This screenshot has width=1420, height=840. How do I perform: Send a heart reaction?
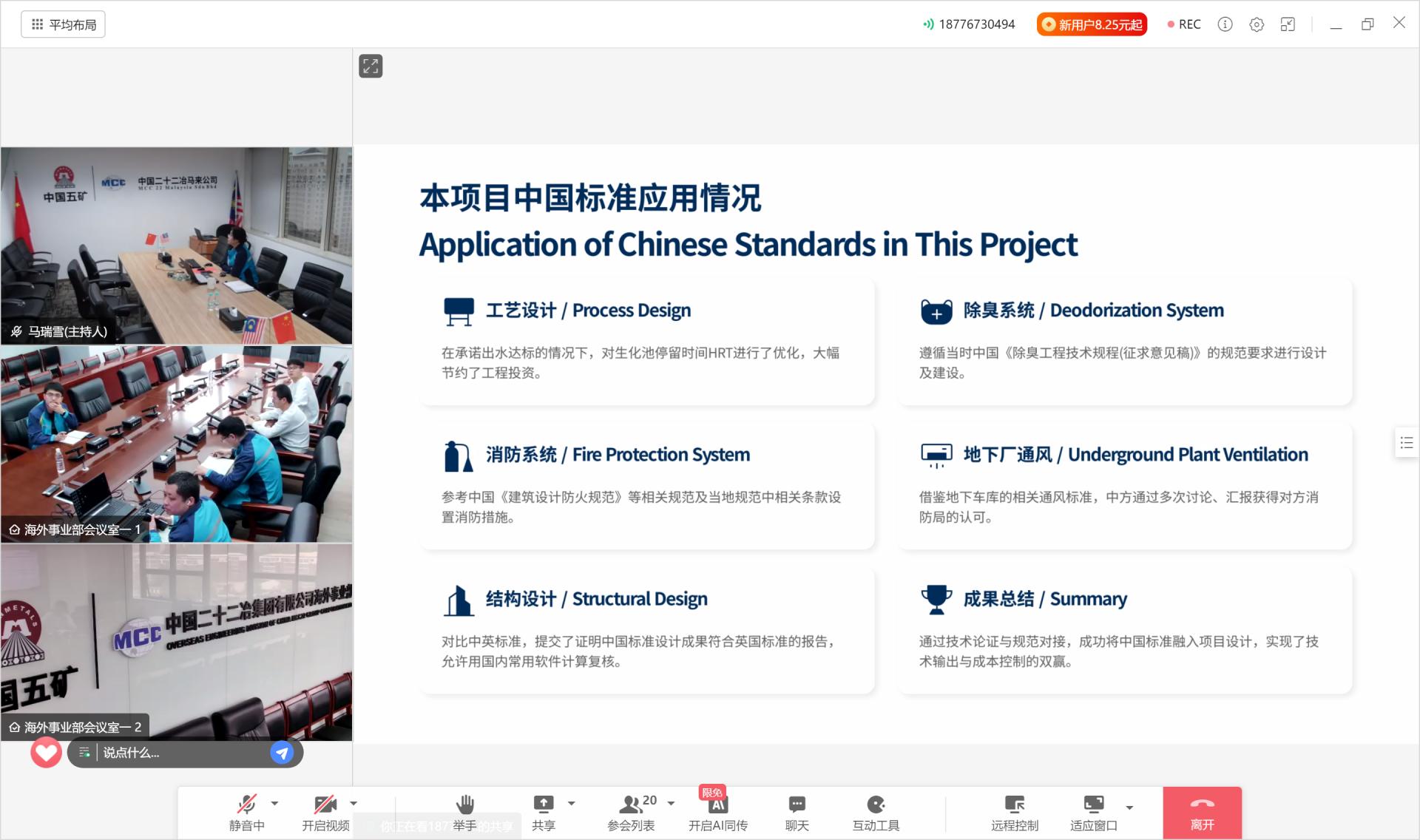[46, 753]
